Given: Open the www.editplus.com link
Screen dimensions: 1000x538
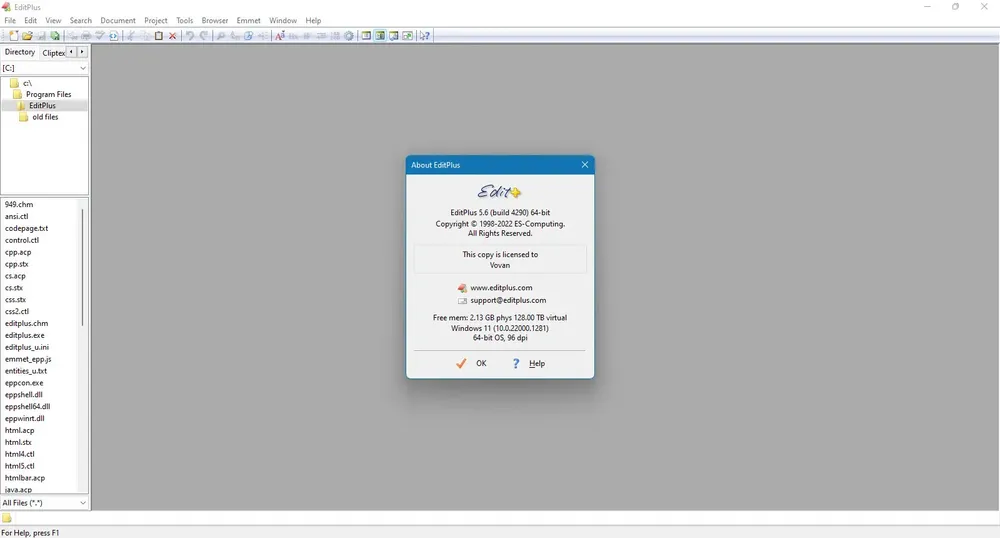Looking at the screenshot, I should pos(501,288).
